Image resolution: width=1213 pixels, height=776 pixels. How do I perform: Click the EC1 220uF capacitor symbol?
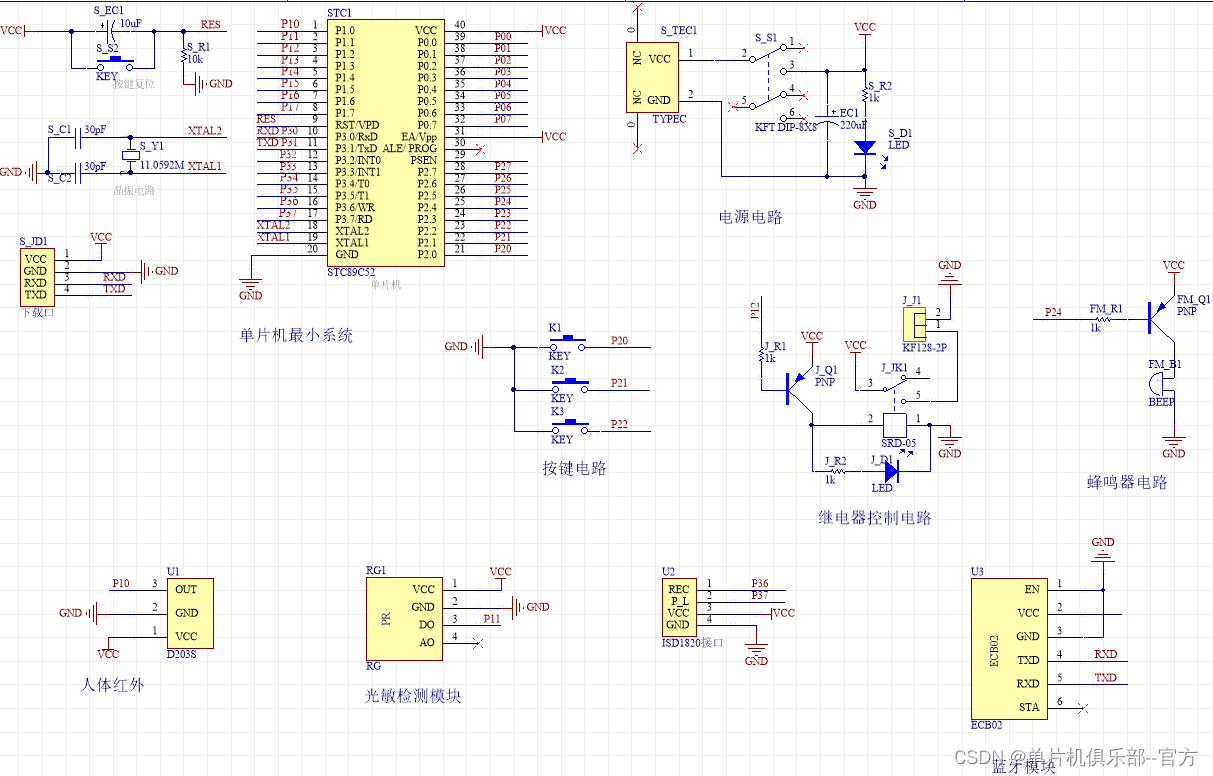pos(827,118)
